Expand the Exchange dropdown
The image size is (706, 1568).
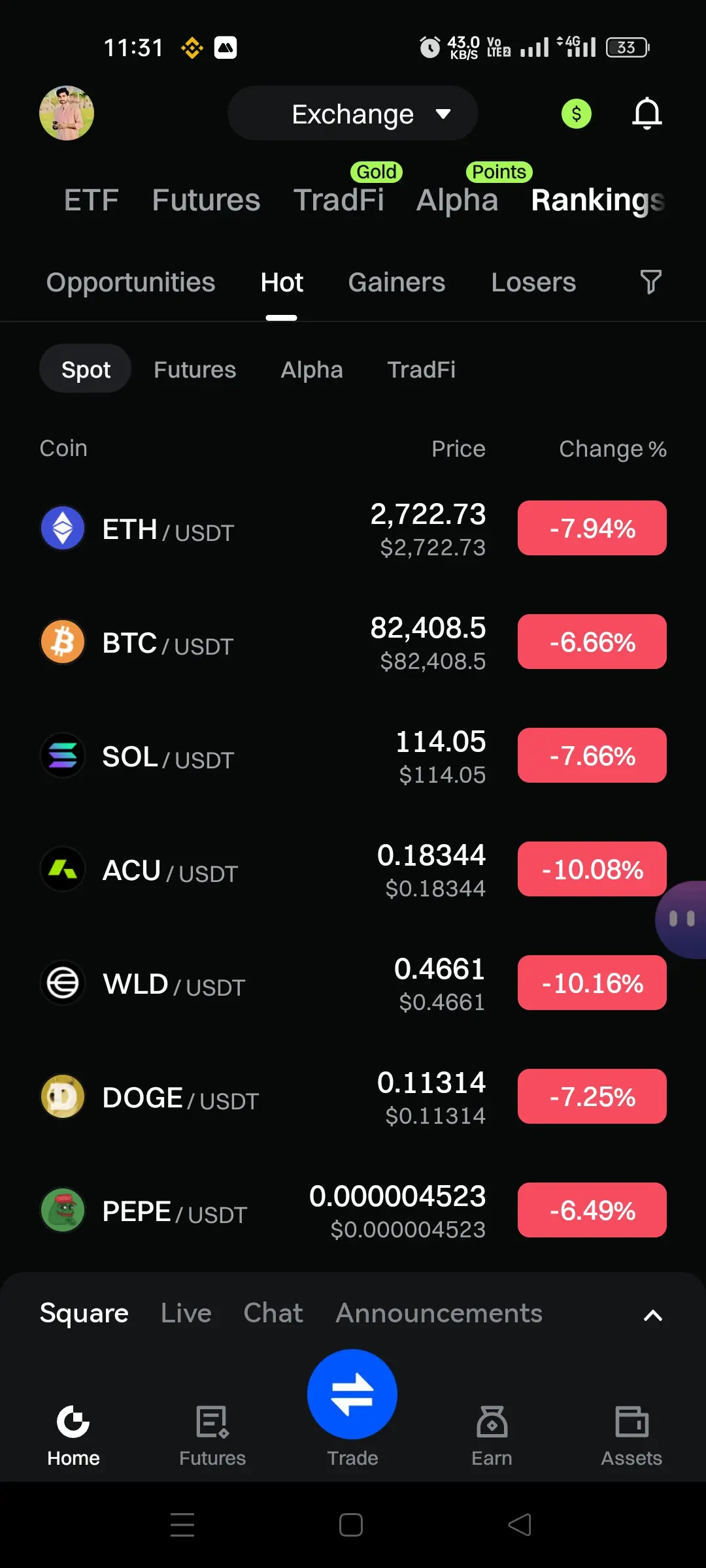click(353, 114)
